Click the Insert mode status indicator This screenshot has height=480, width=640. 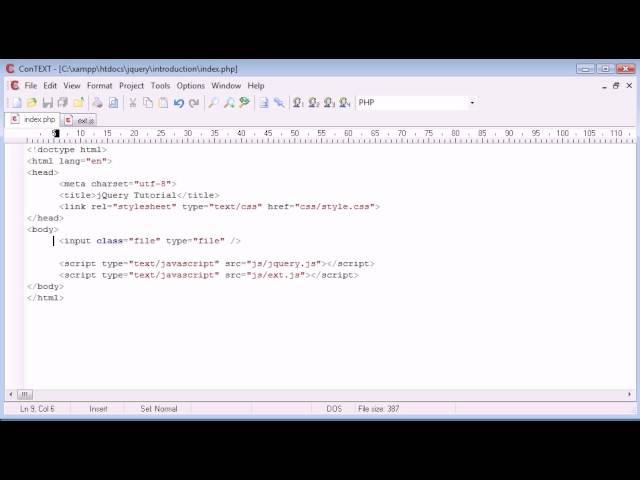click(98, 409)
